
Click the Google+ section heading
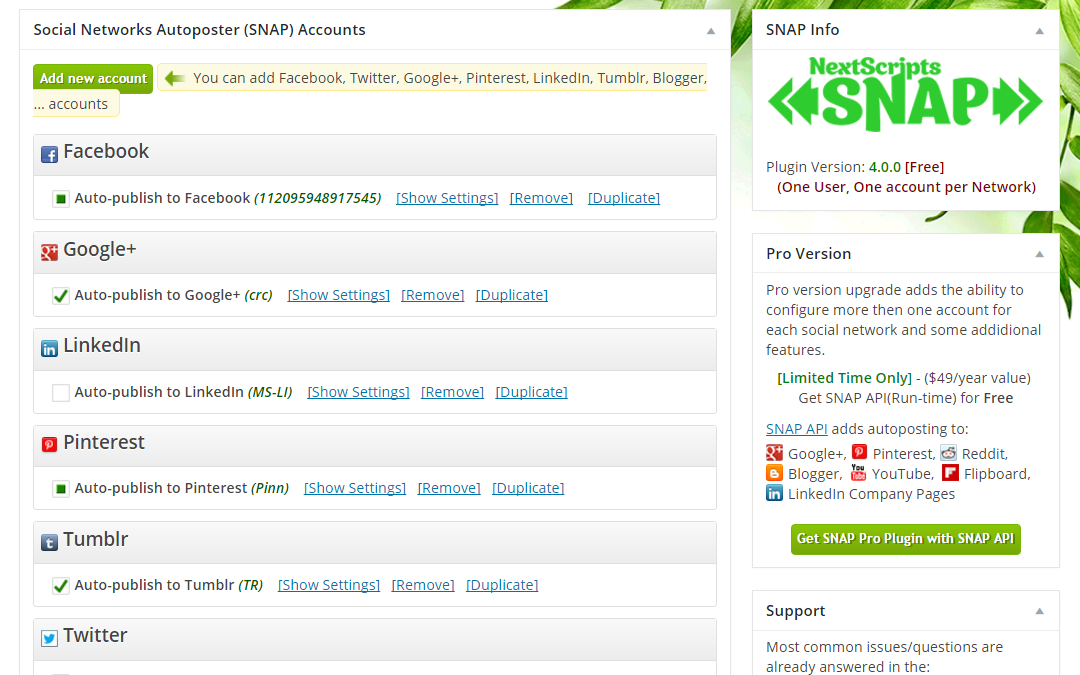[x=100, y=249]
